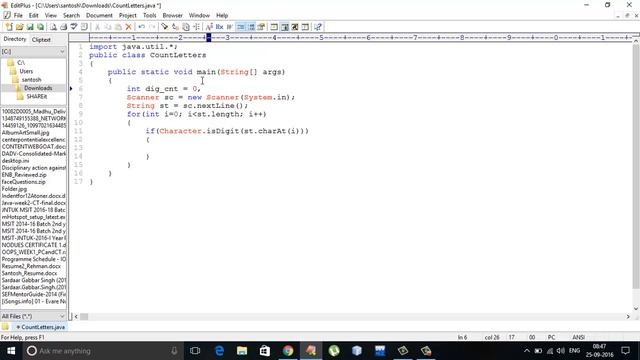
Task: Click the Find toolbar icon
Action: pos(164,27)
